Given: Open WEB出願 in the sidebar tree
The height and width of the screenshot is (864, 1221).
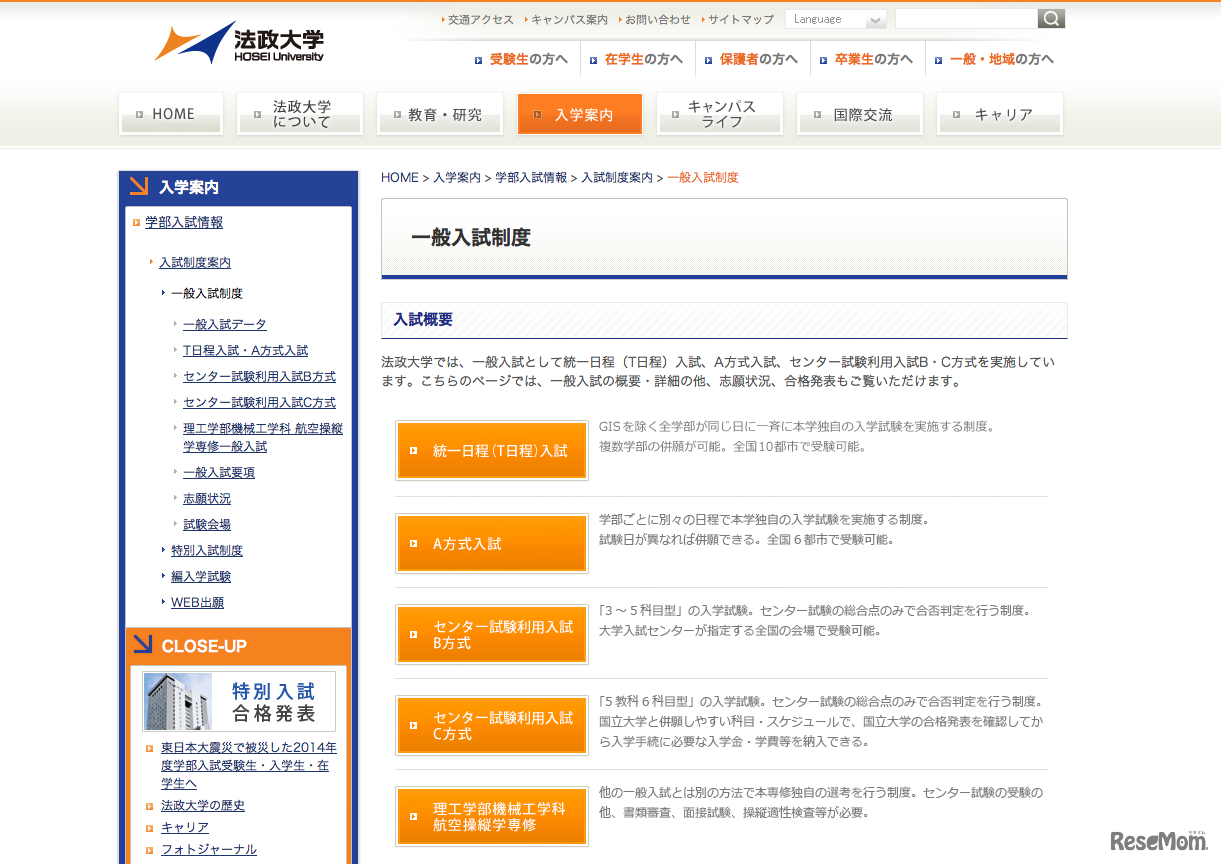Looking at the screenshot, I should tap(197, 603).
